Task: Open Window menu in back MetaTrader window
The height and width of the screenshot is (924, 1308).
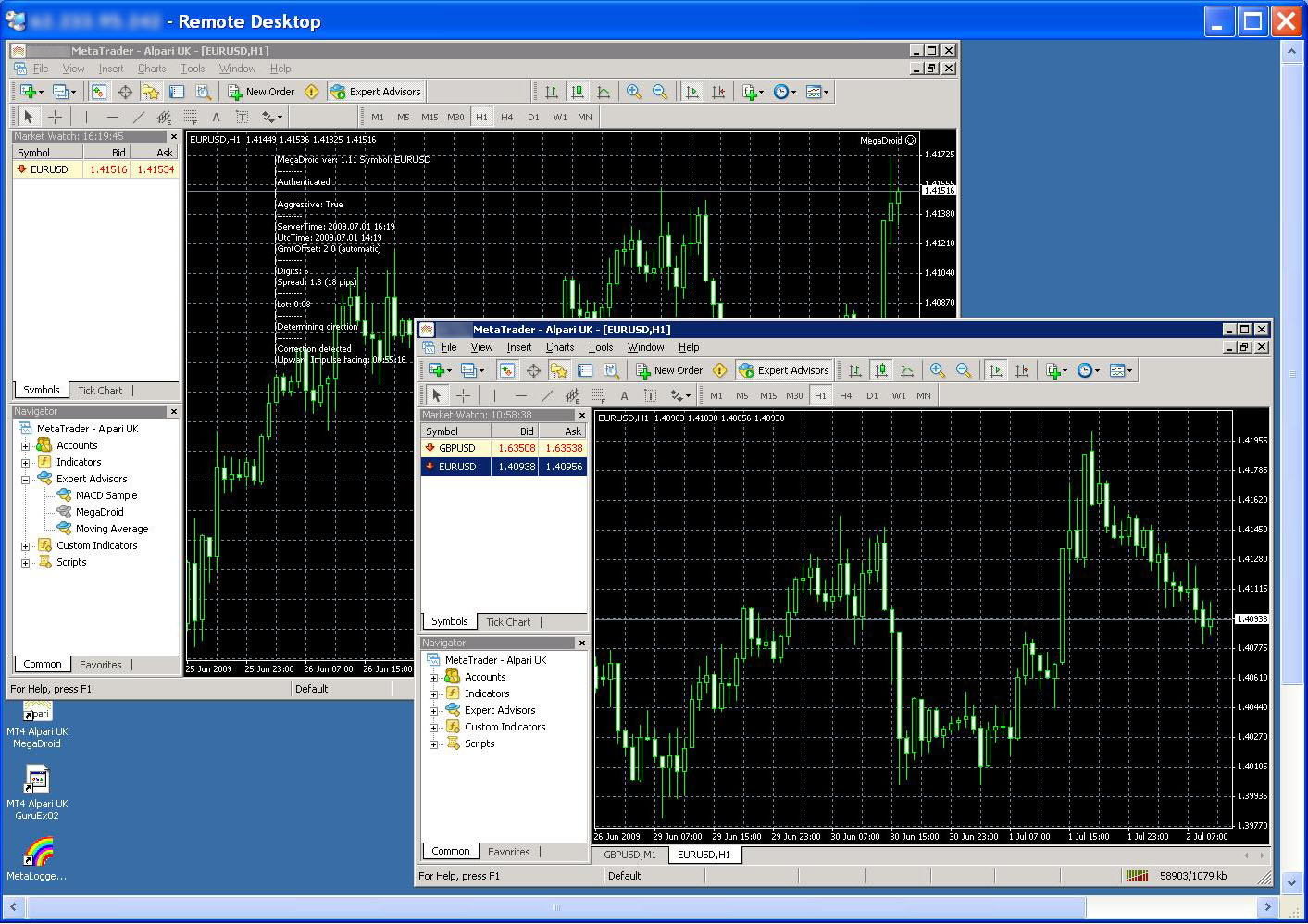Action: pos(237,69)
